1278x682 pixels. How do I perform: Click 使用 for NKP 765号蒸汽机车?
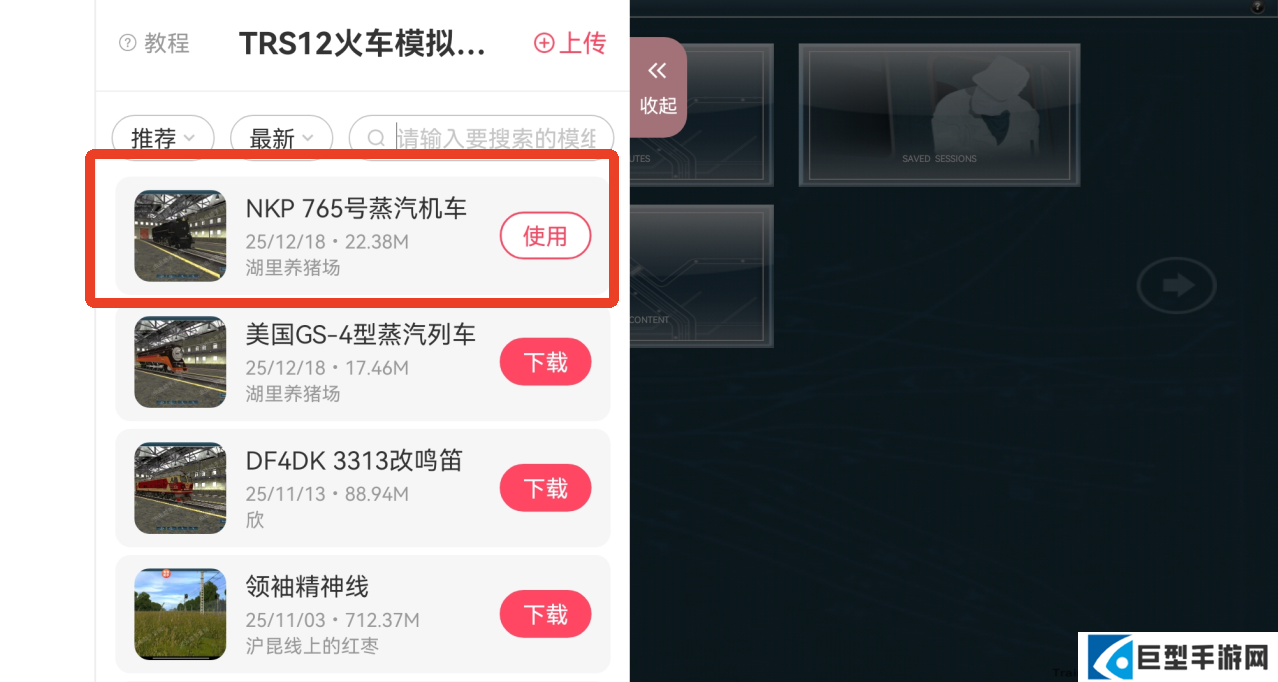point(545,236)
